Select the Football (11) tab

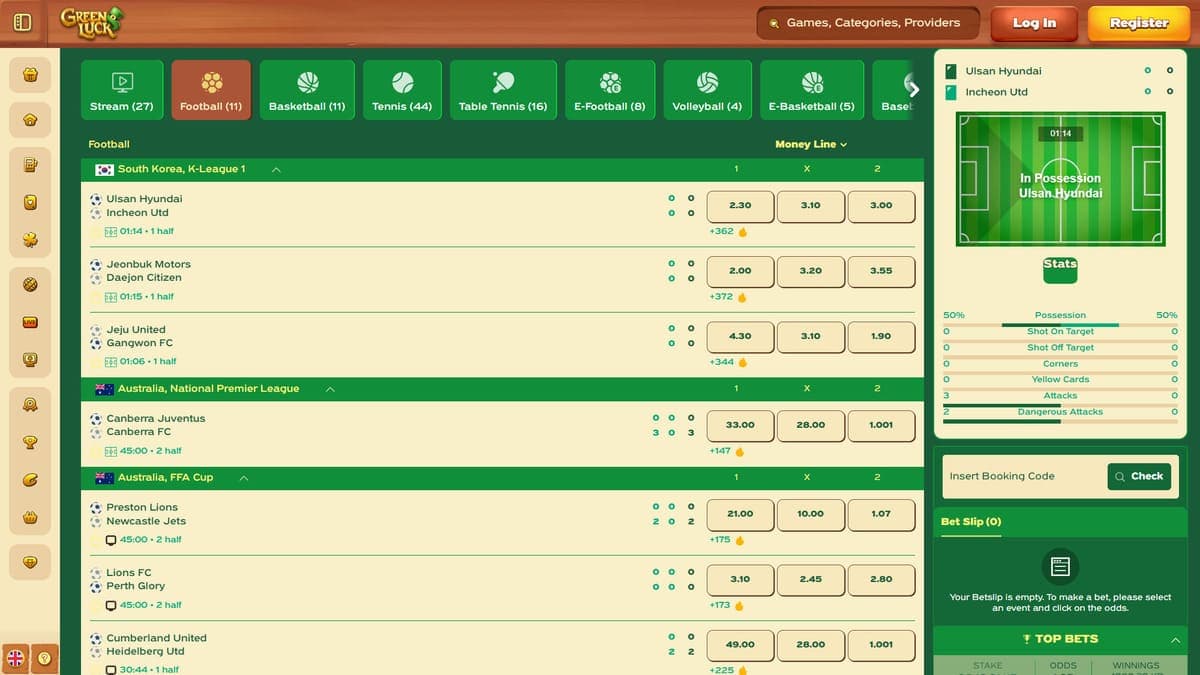211,90
